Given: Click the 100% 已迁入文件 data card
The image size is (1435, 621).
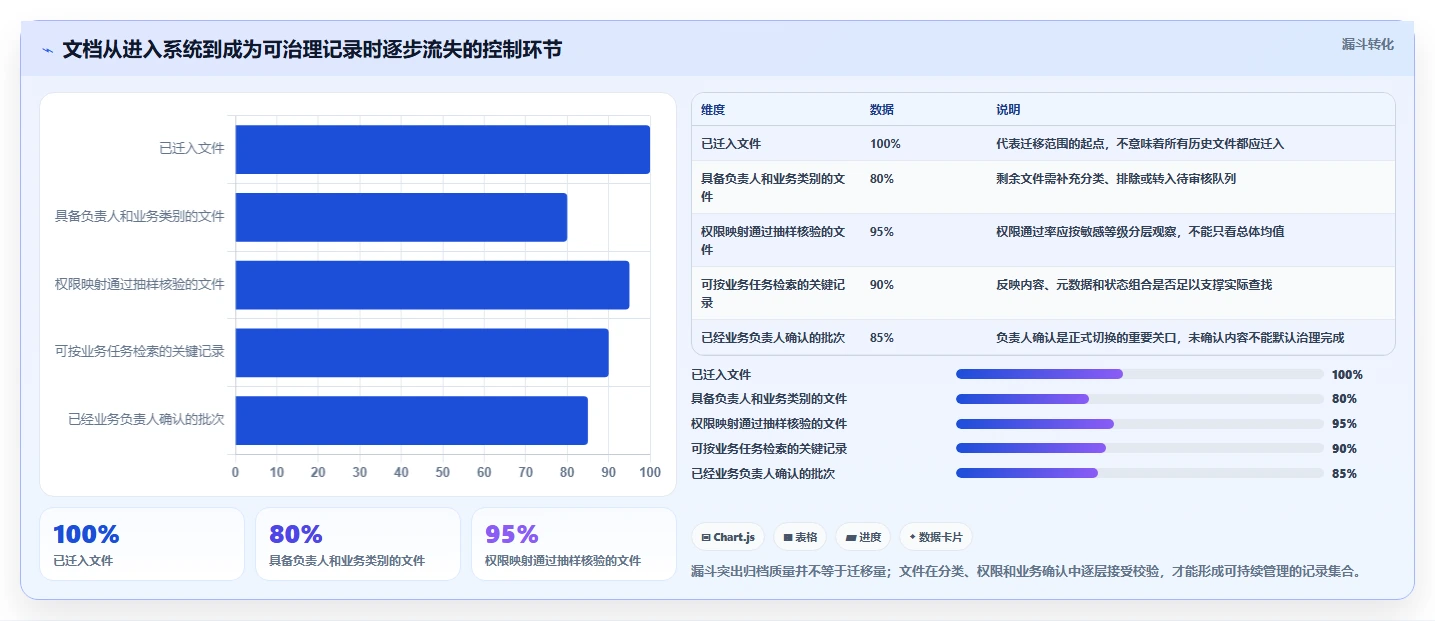Looking at the screenshot, I should click(x=142, y=544).
